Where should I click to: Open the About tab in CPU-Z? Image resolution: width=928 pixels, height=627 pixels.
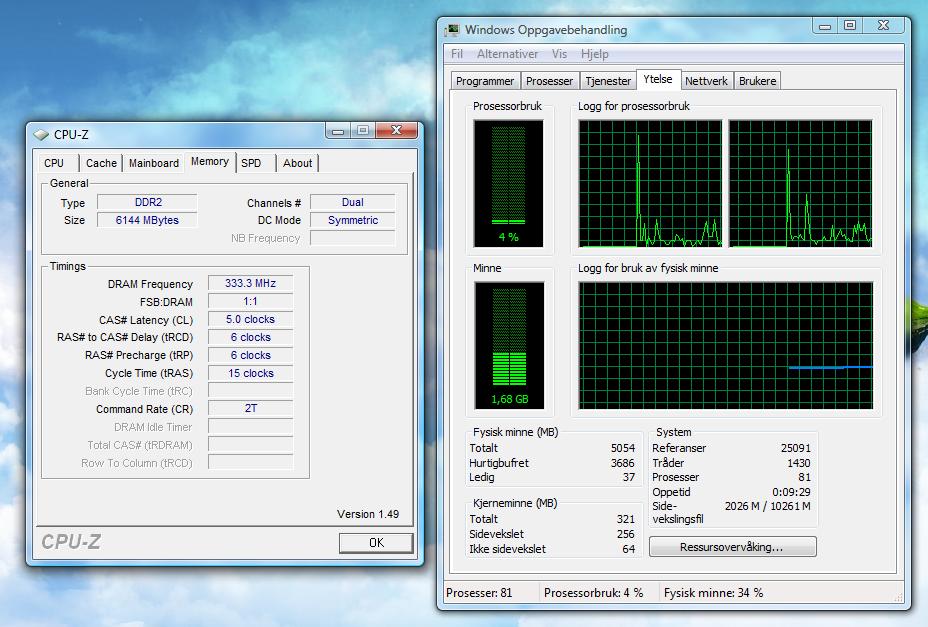[297, 163]
